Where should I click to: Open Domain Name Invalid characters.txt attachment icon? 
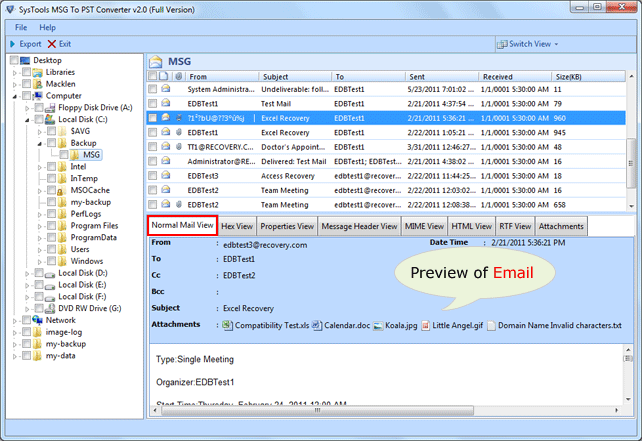point(491,326)
